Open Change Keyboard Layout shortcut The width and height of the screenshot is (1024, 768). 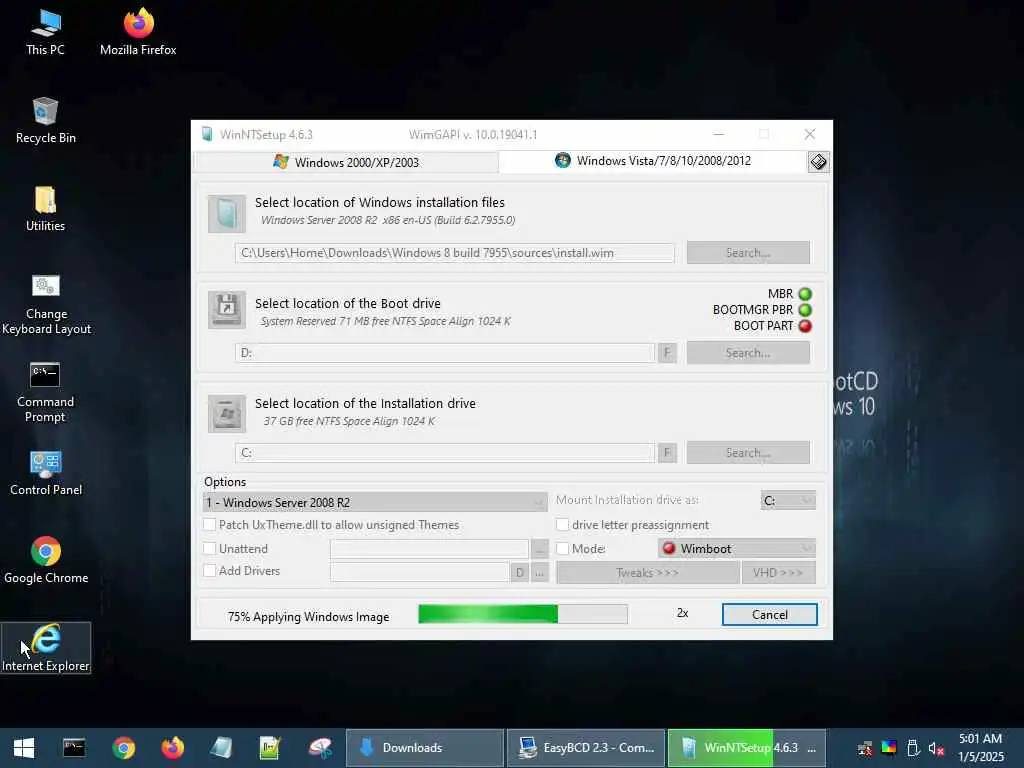[x=46, y=304]
